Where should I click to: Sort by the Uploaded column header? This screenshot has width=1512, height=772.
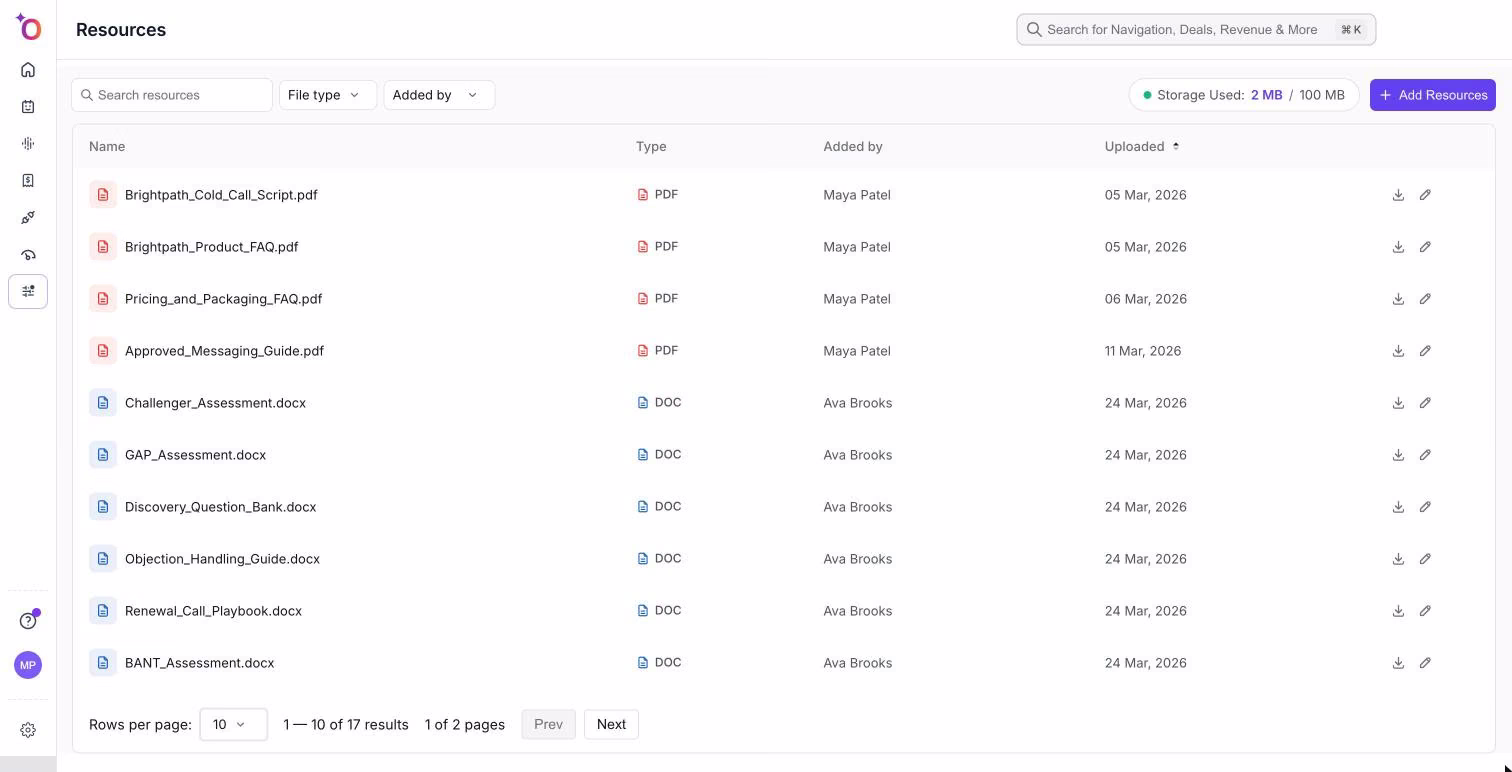tap(1142, 147)
